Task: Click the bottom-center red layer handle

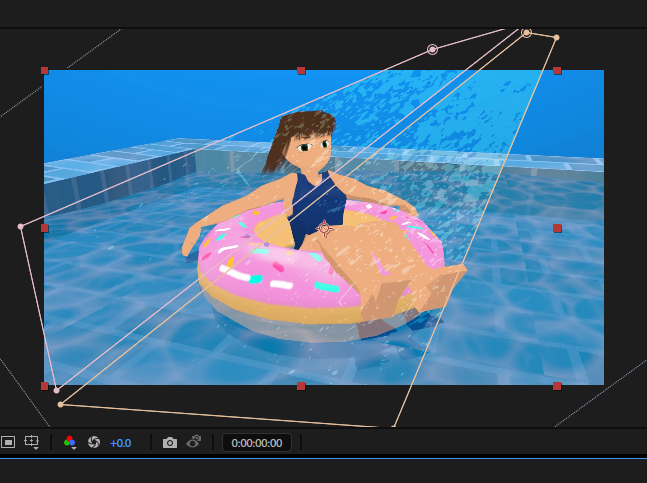Action: click(x=301, y=386)
